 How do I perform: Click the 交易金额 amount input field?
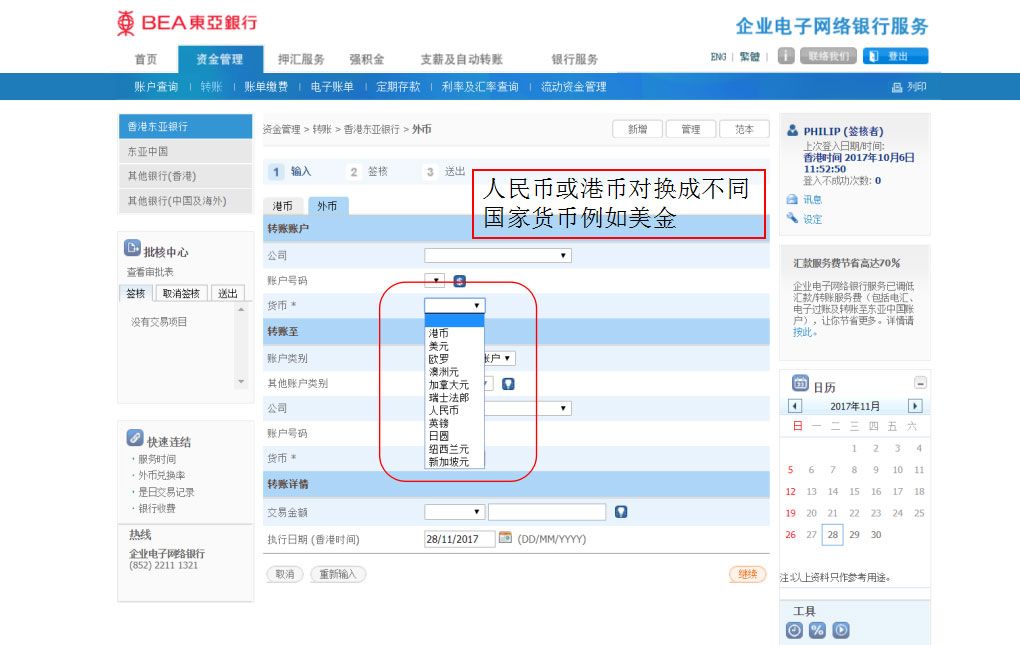[x=547, y=512]
